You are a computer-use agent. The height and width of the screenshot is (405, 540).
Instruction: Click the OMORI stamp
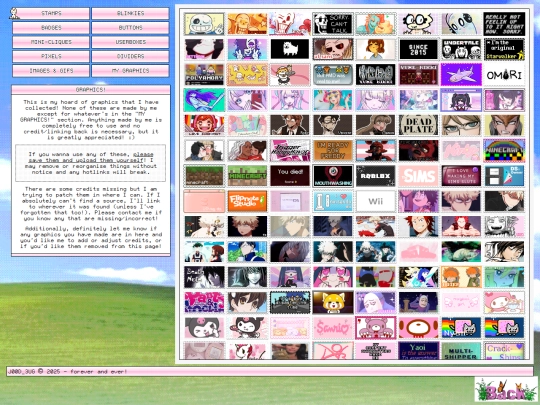504,74
